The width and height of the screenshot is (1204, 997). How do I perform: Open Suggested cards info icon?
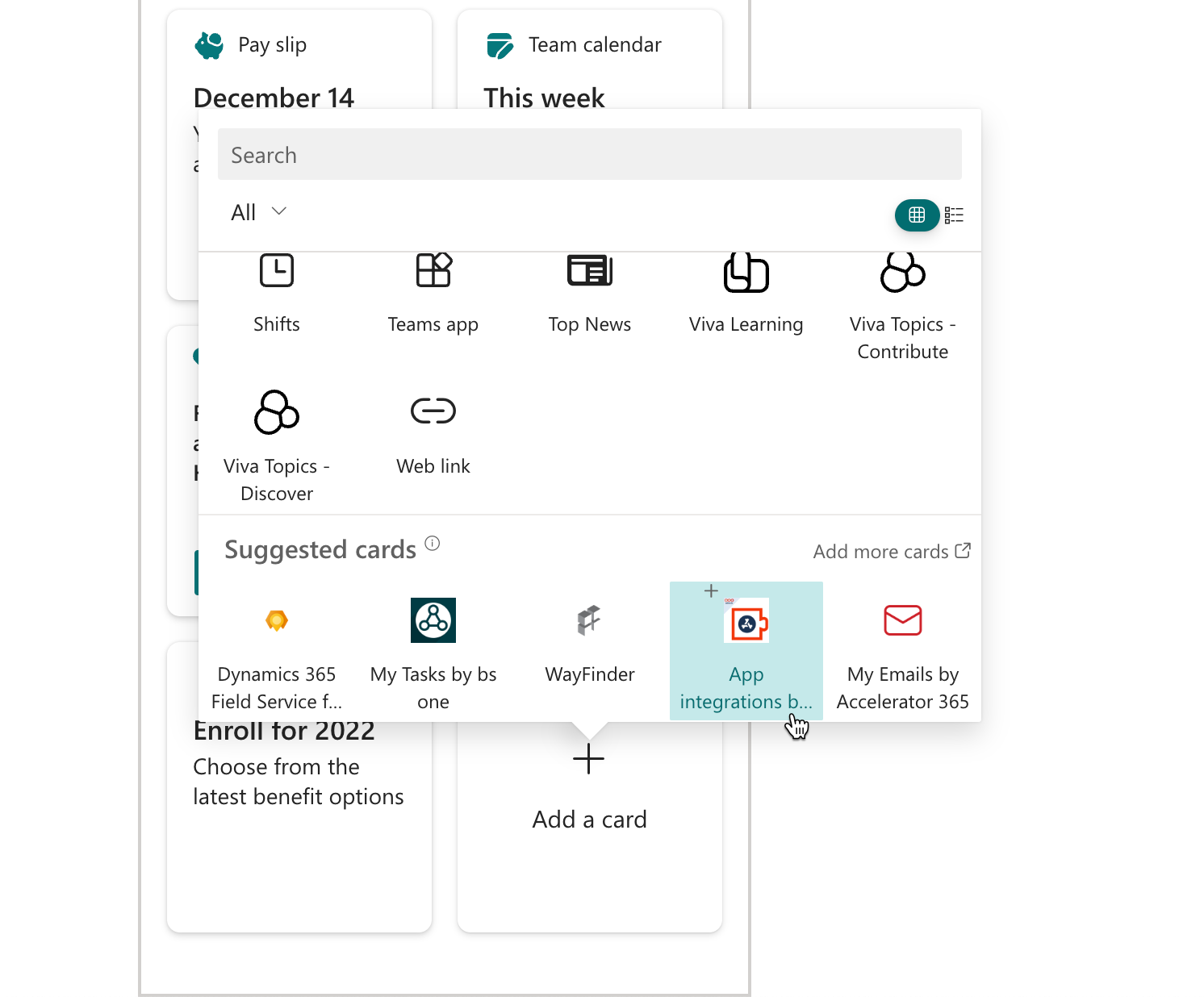click(x=433, y=543)
